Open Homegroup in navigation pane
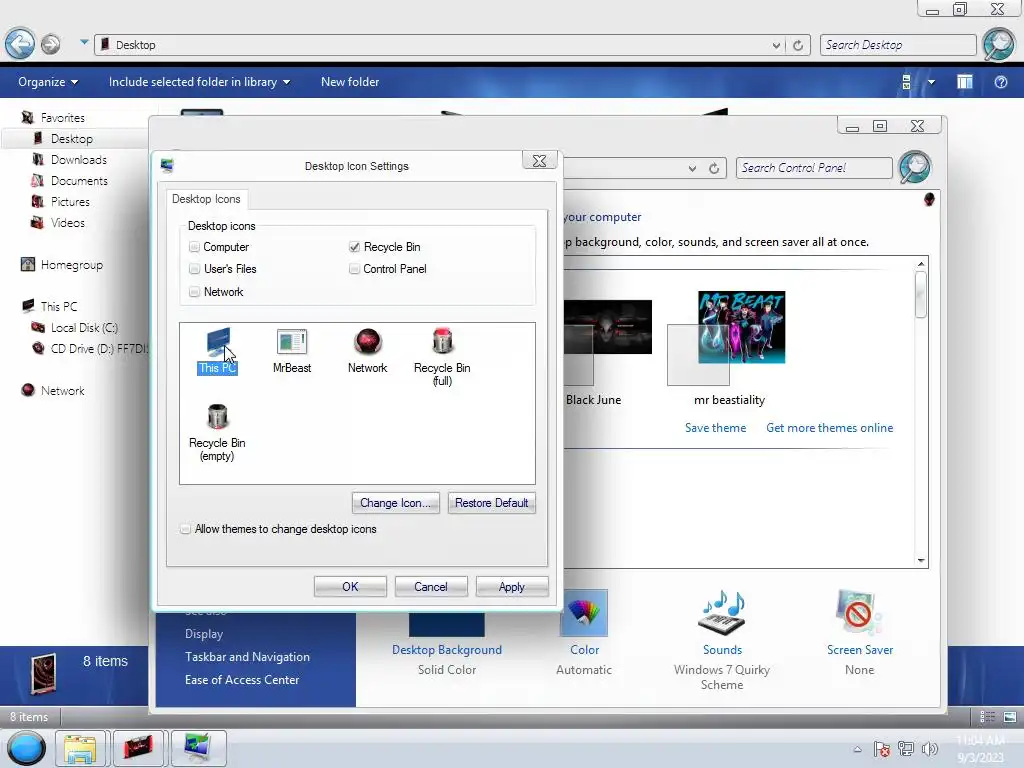 (72, 264)
